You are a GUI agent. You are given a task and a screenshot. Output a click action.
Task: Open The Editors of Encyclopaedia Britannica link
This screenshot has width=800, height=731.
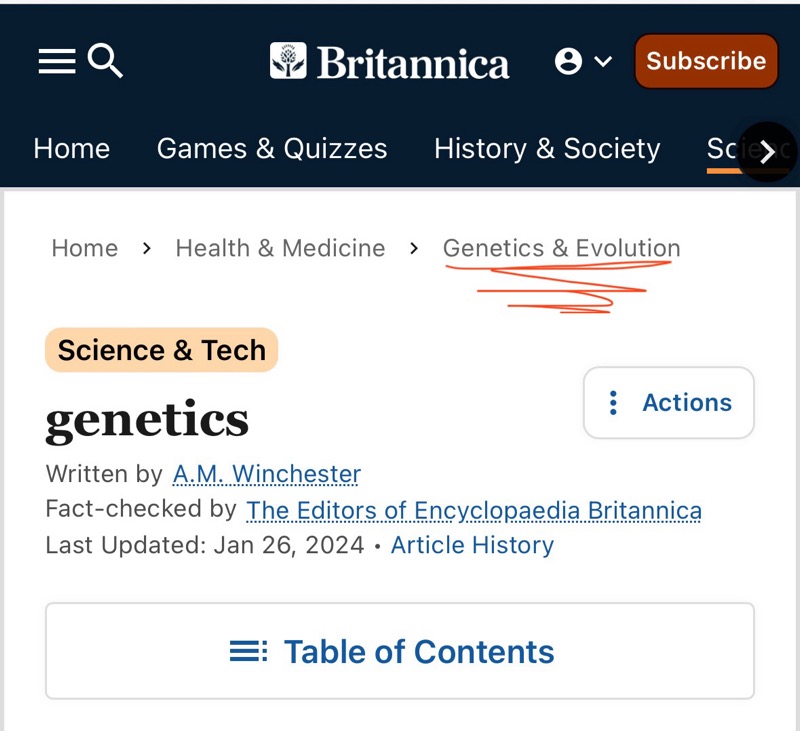coord(474,510)
